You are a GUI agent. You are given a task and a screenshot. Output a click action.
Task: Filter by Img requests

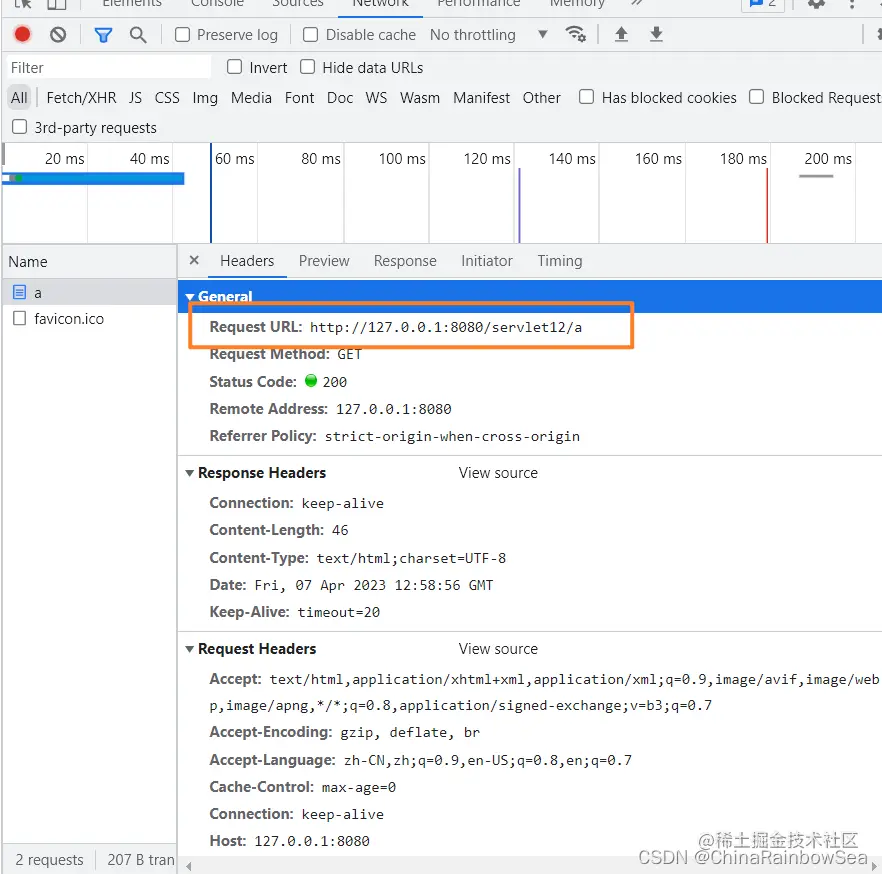205,98
